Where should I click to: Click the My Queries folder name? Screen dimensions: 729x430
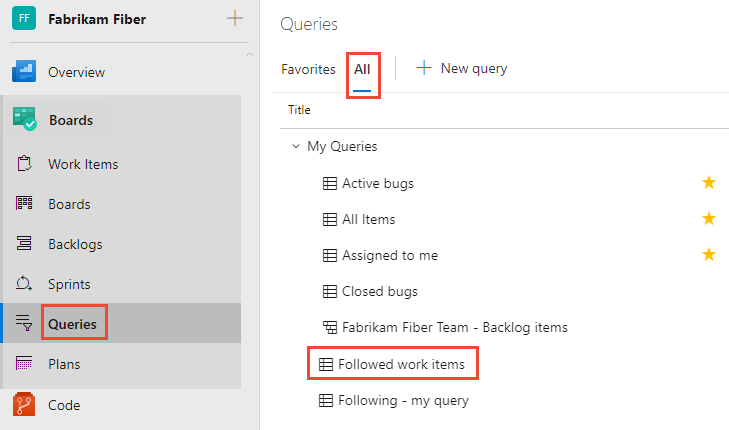[342, 146]
